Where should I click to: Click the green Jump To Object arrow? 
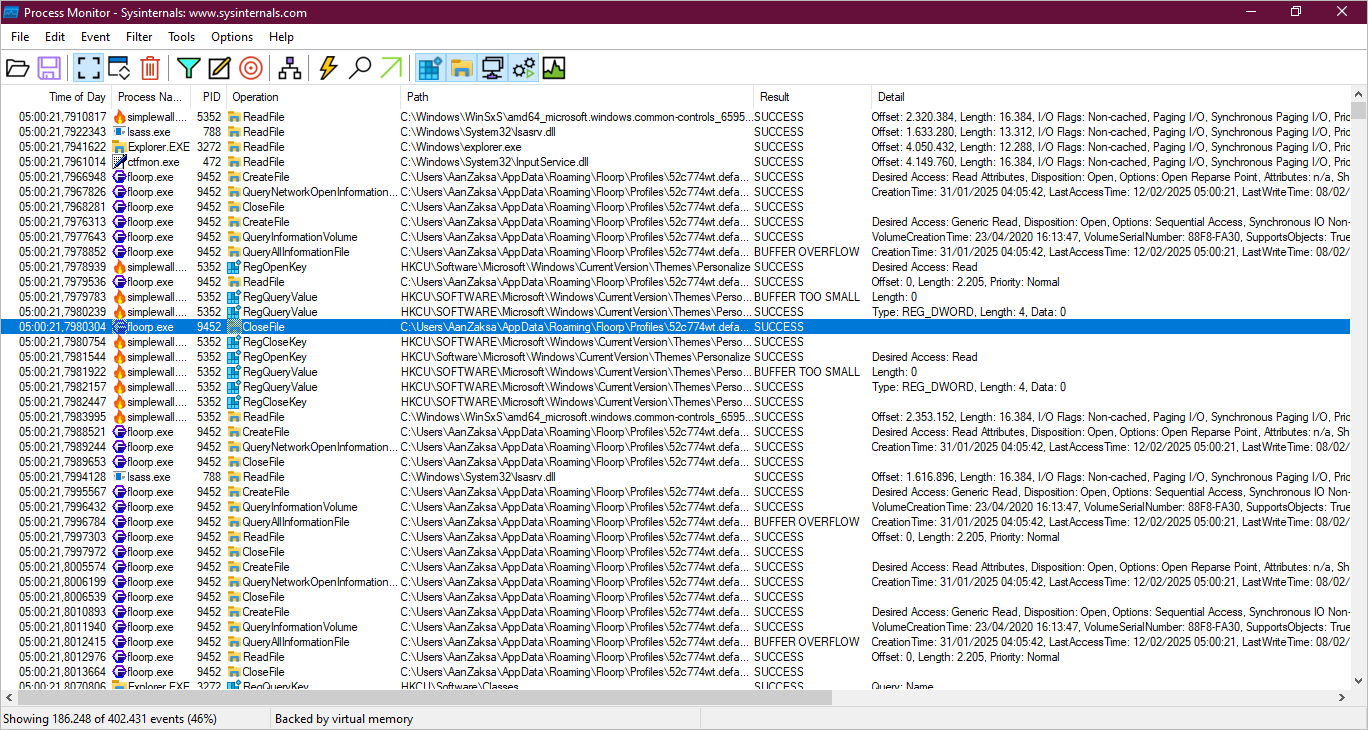(391, 68)
